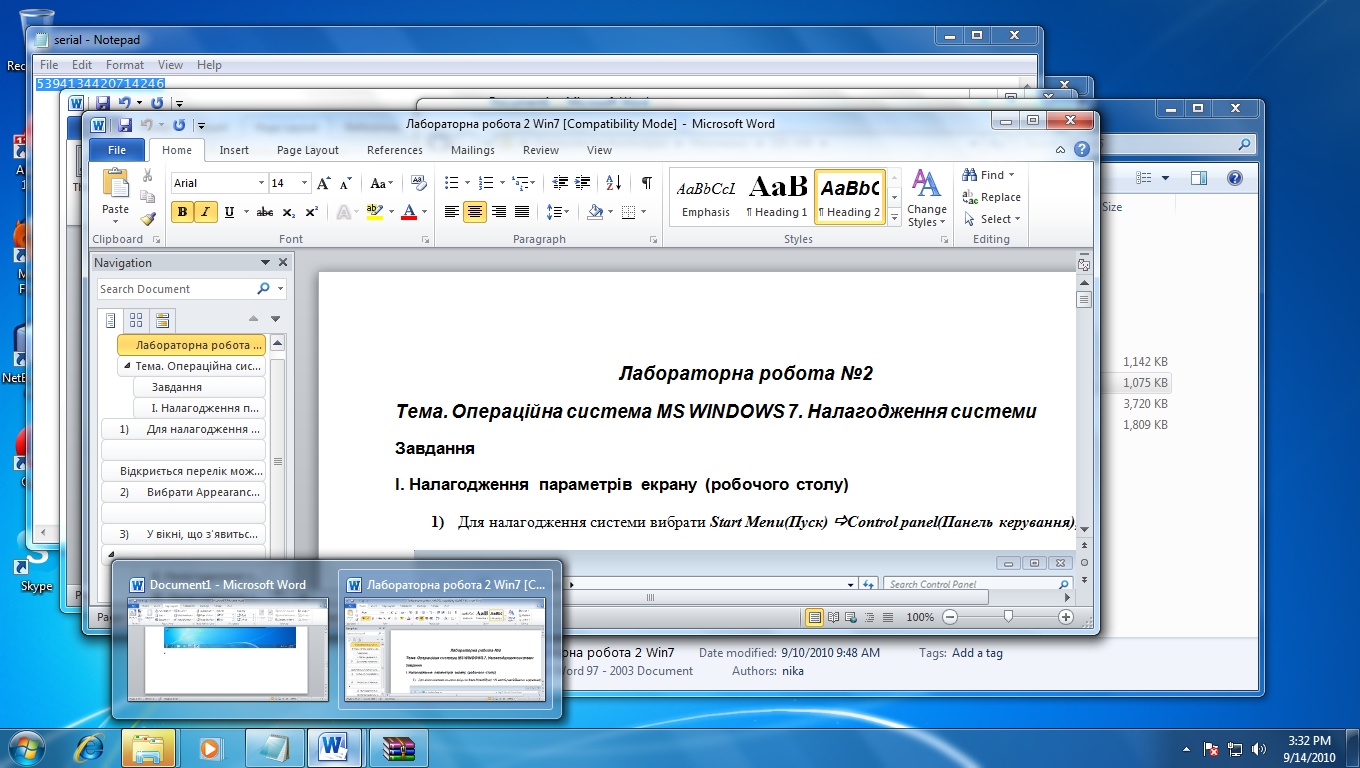Expand the Styles gallery More arrow
The image size is (1360, 768).
[x=894, y=217]
